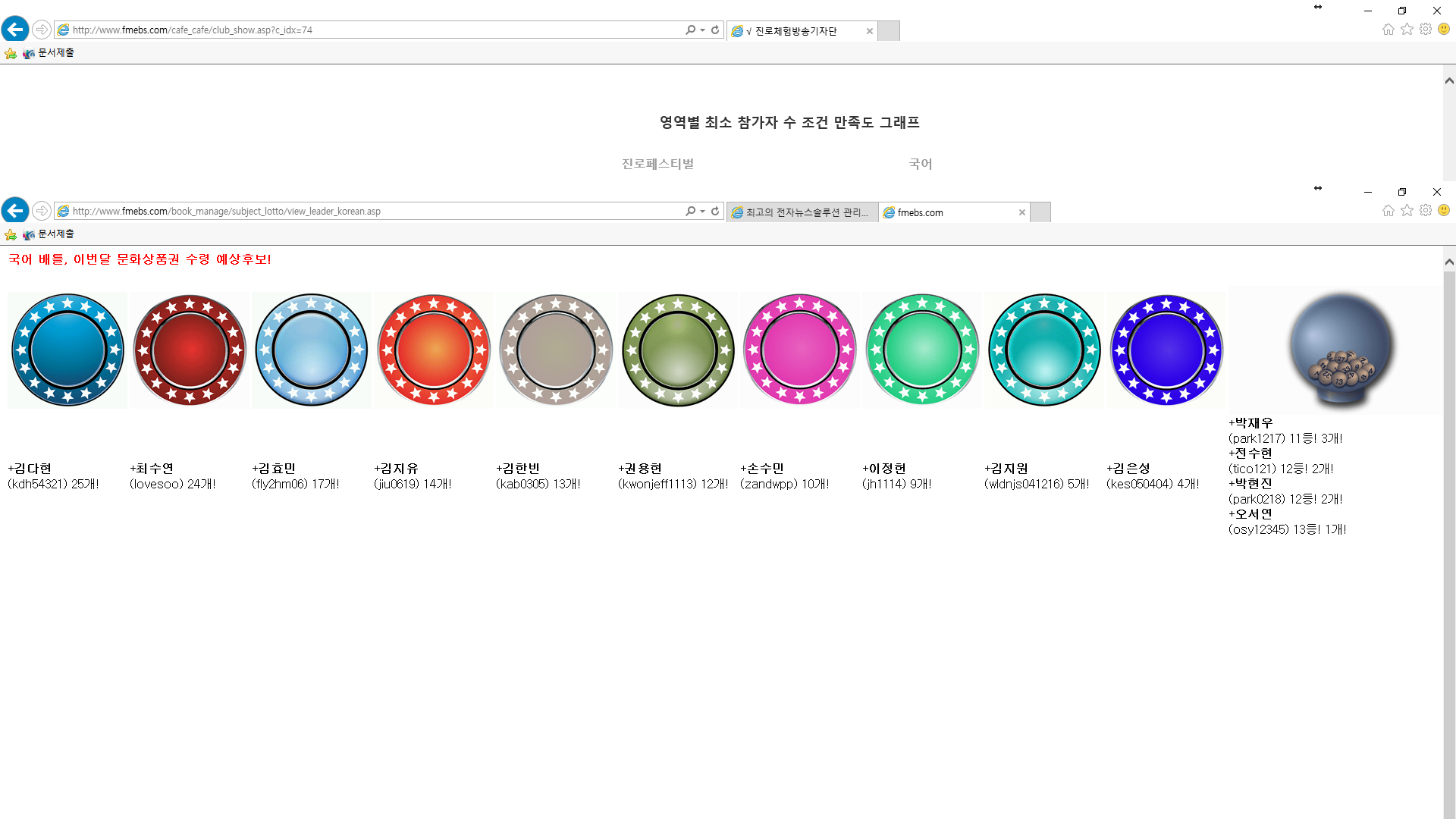Close the 진로체험방송기자단 tab
The image size is (1456, 819).
click(x=870, y=31)
